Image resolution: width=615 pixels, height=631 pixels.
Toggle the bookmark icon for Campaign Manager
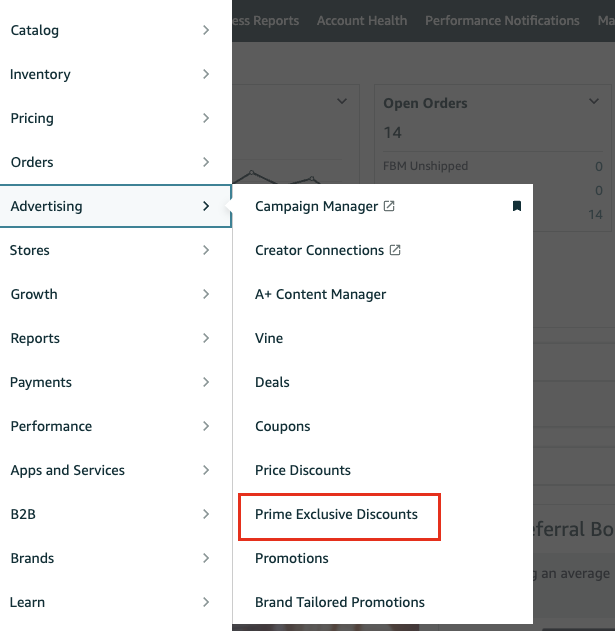point(517,206)
